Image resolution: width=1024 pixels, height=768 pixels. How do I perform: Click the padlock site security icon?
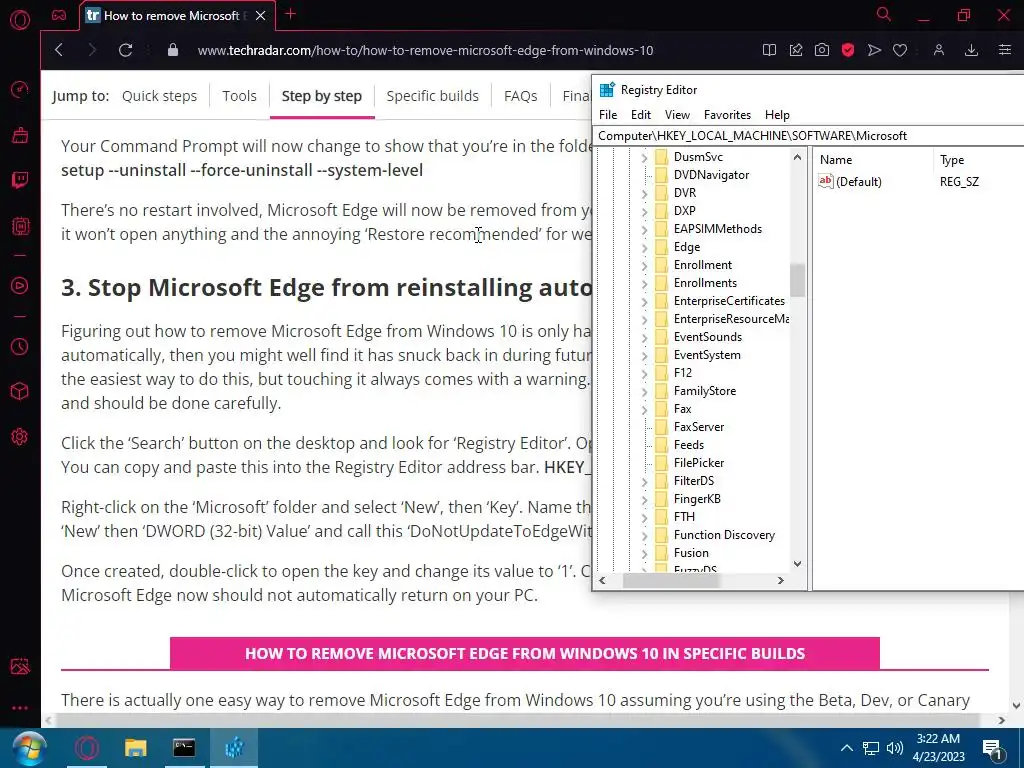172,50
